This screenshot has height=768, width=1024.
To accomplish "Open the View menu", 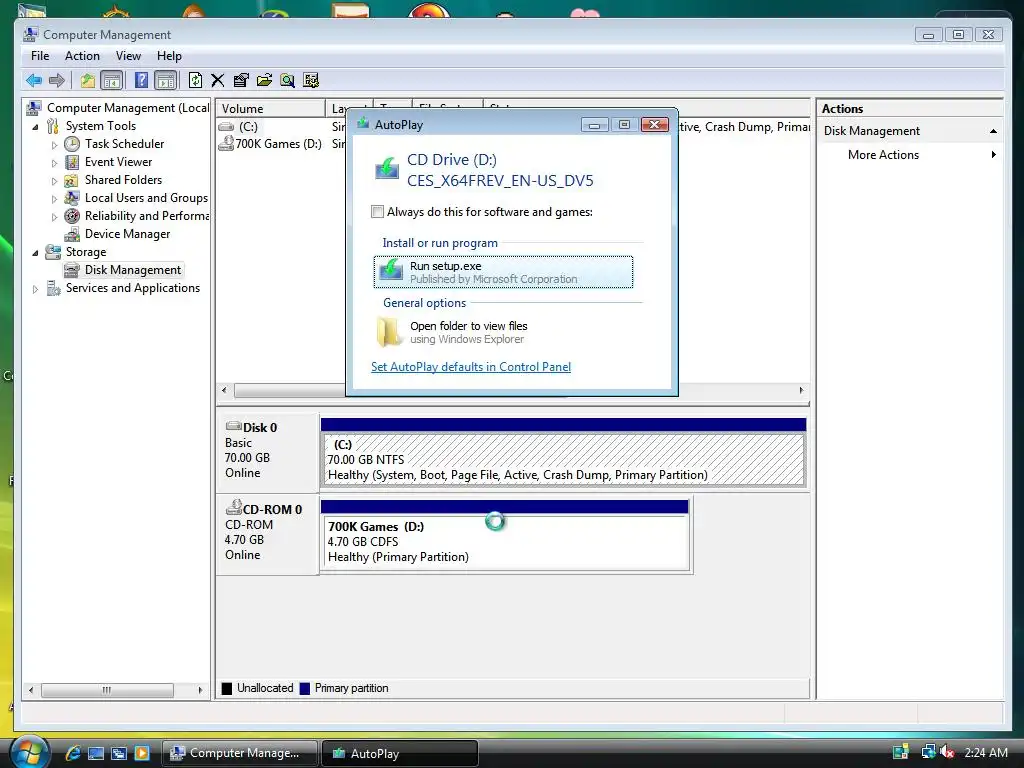I will (x=128, y=56).
